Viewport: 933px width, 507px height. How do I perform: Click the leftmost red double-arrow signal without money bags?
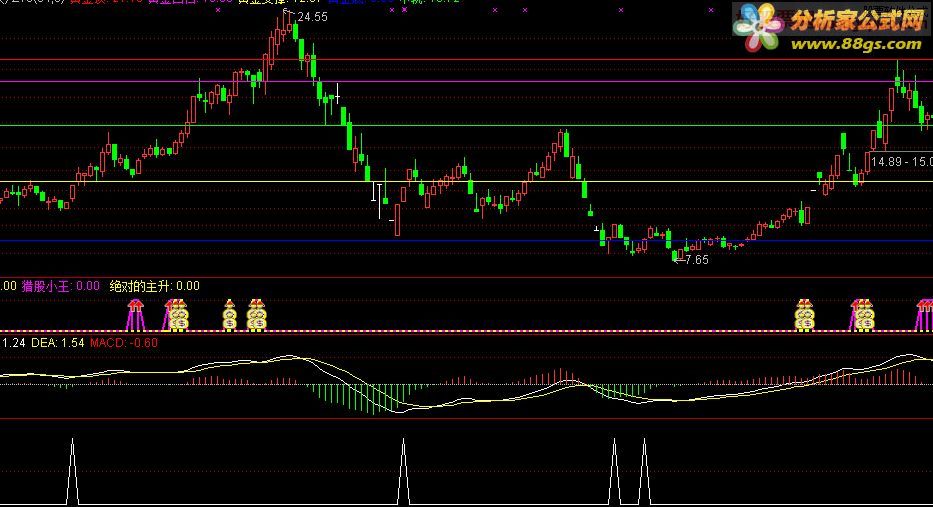pyautogui.click(x=136, y=315)
